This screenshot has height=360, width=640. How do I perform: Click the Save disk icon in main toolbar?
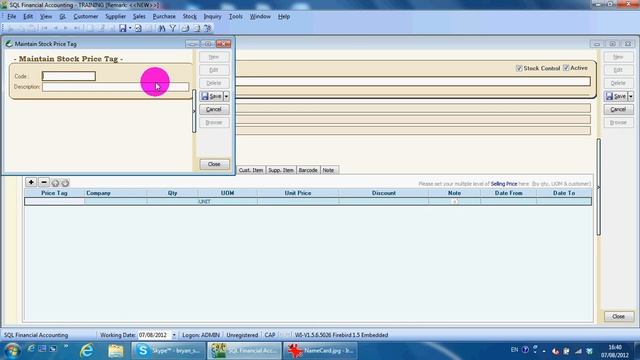(x=122, y=28)
